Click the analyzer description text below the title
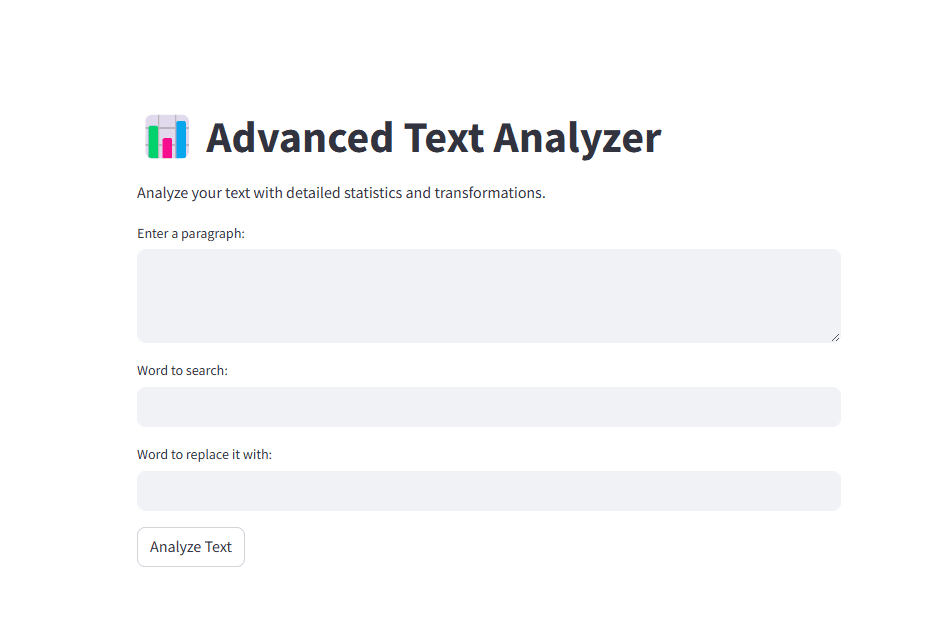Screen dimensions: 943x626 341,192
